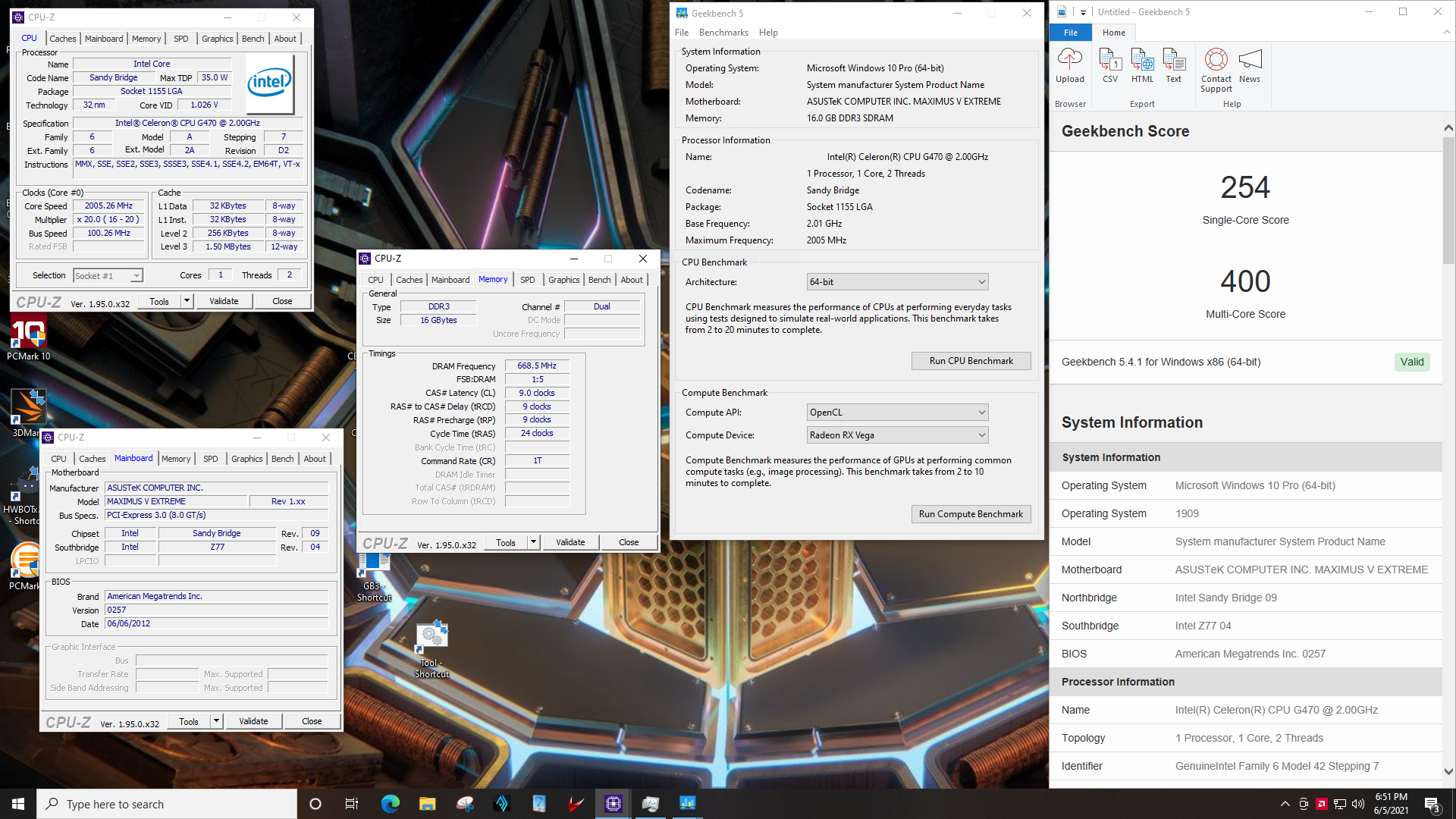Open Cortana circle in taskbar
The height and width of the screenshot is (819, 1456).
[315, 804]
